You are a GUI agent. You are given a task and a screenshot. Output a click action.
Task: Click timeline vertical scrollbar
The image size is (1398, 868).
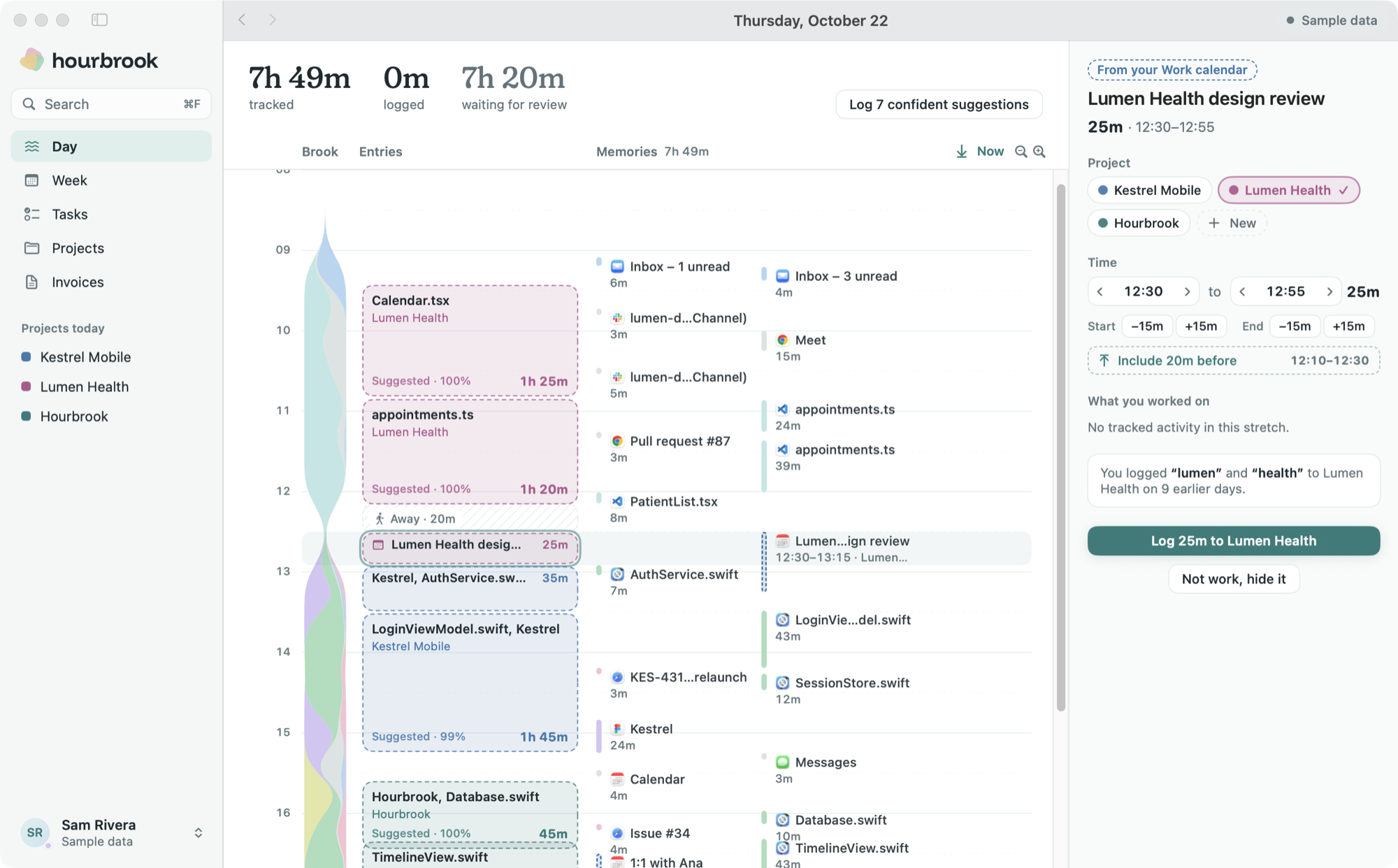click(1060, 447)
